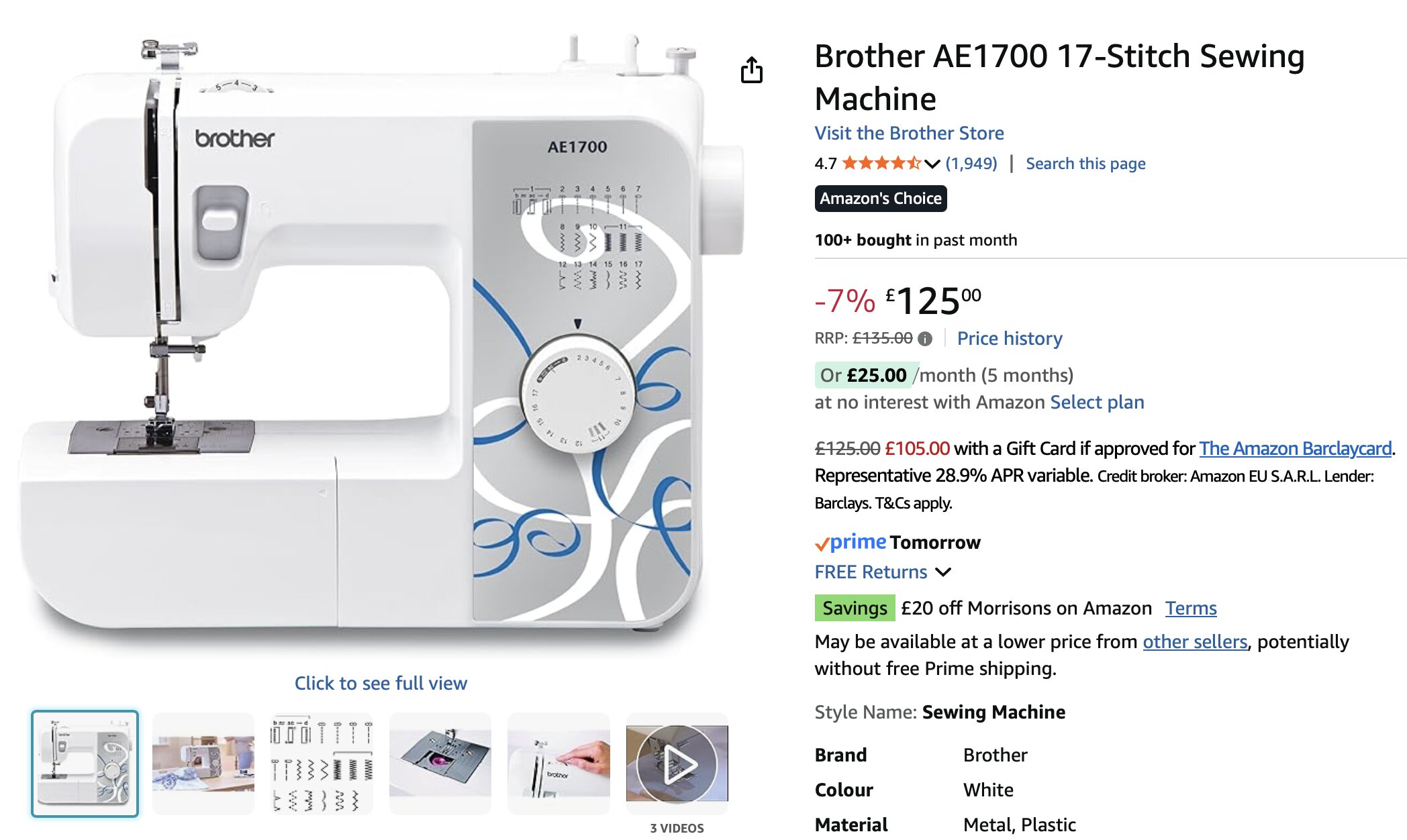Screen dimensions: 1407x840
Task: Open the Price history link
Action: coord(1009,338)
